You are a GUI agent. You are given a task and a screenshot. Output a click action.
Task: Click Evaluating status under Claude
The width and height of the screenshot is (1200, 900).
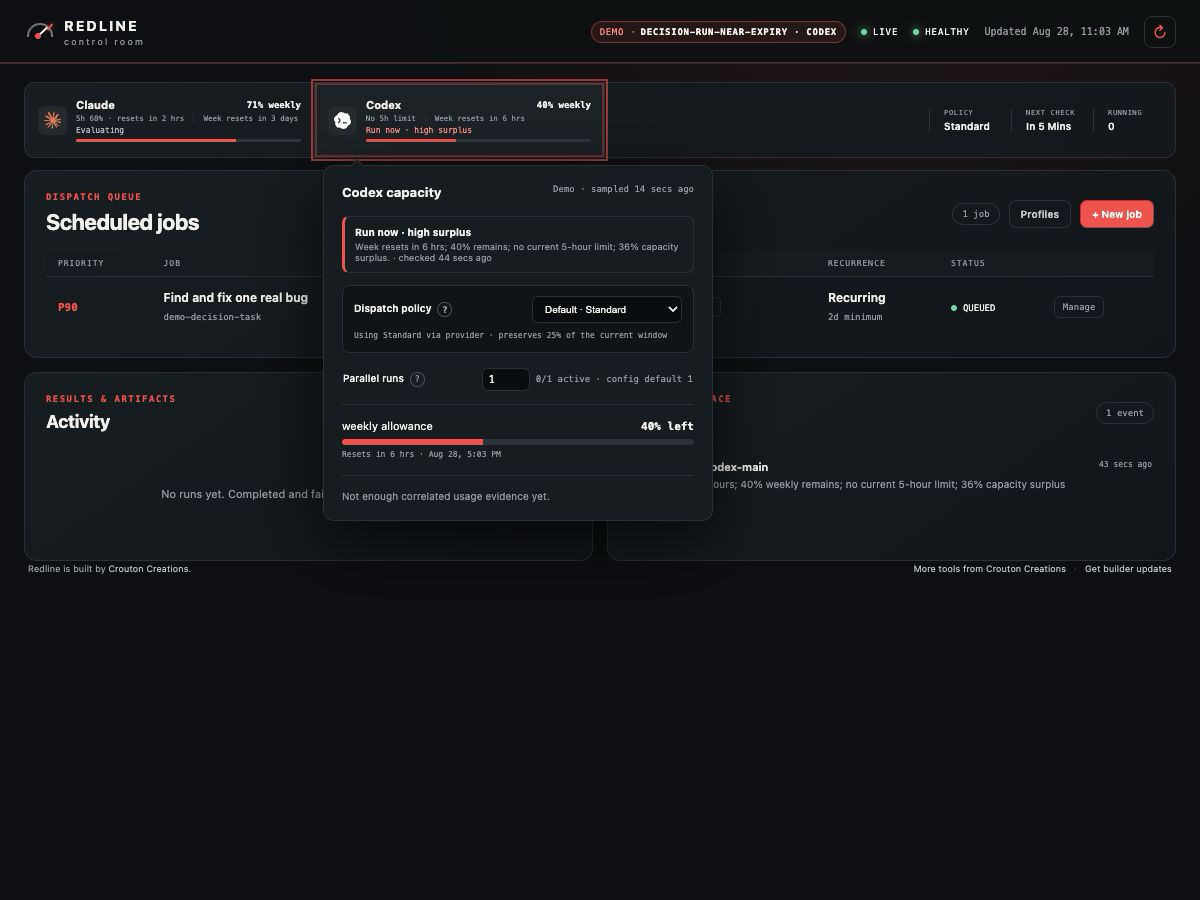tap(100, 130)
